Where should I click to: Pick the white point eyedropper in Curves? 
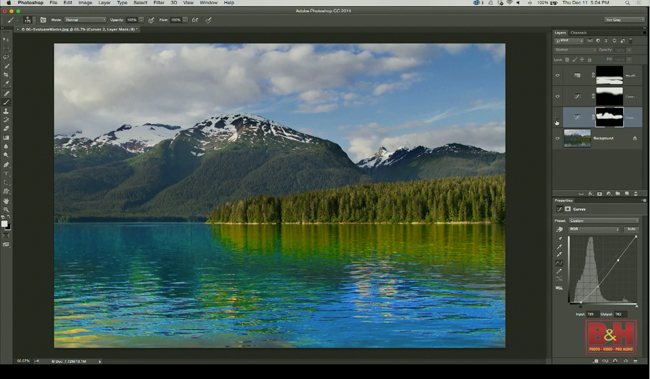[559, 255]
